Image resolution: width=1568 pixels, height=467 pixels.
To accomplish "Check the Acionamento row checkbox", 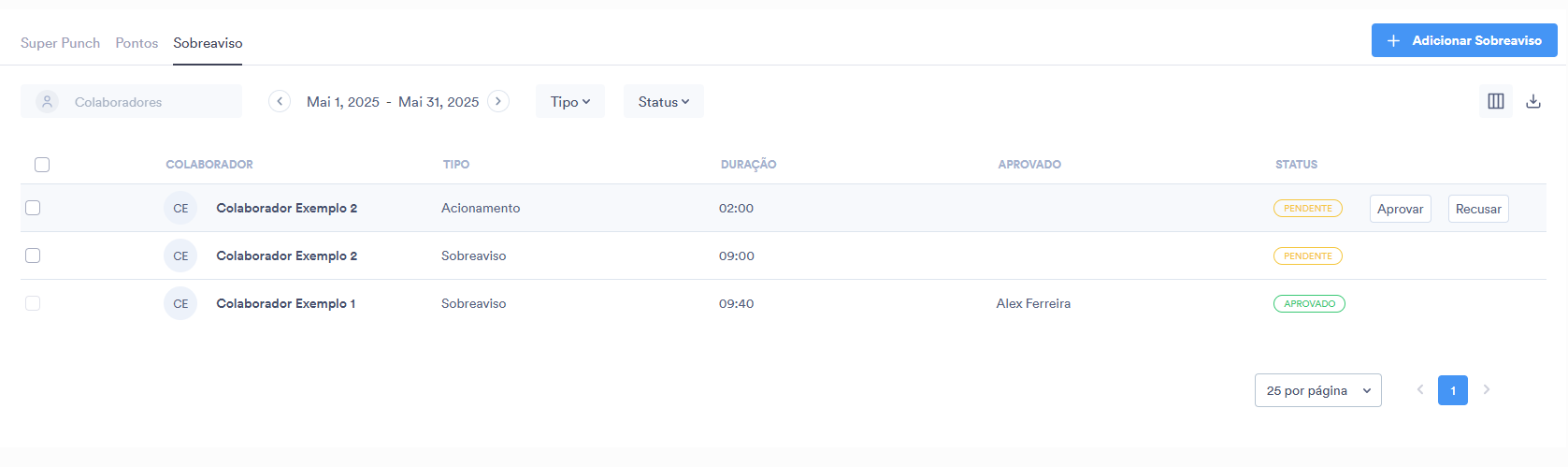I will click(x=33, y=208).
